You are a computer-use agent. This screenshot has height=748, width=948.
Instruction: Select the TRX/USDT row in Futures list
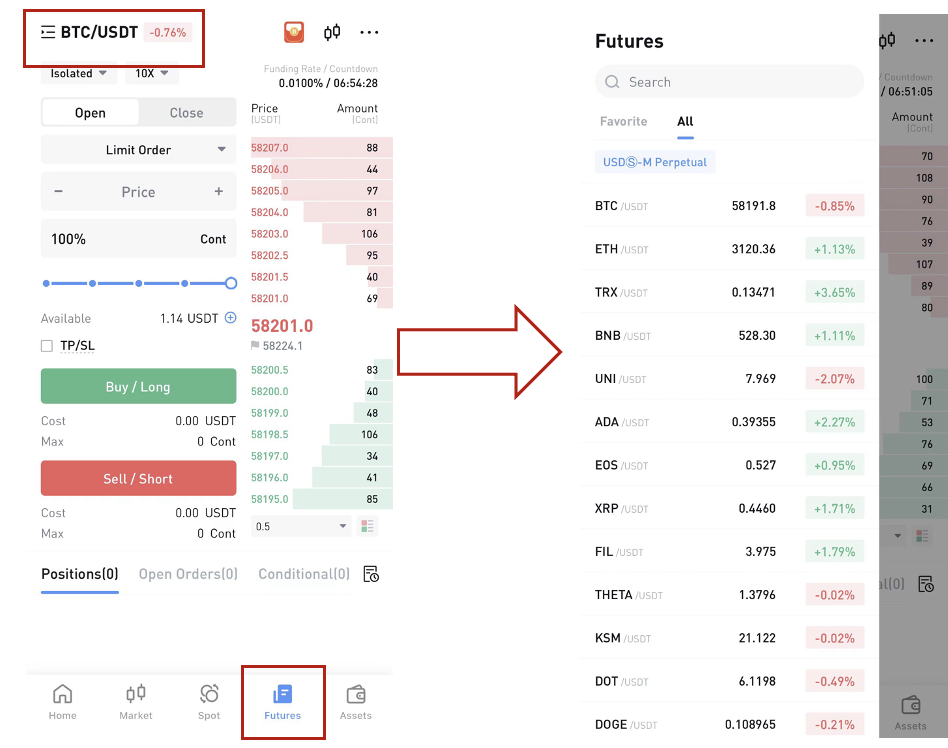[x=729, y=292]
